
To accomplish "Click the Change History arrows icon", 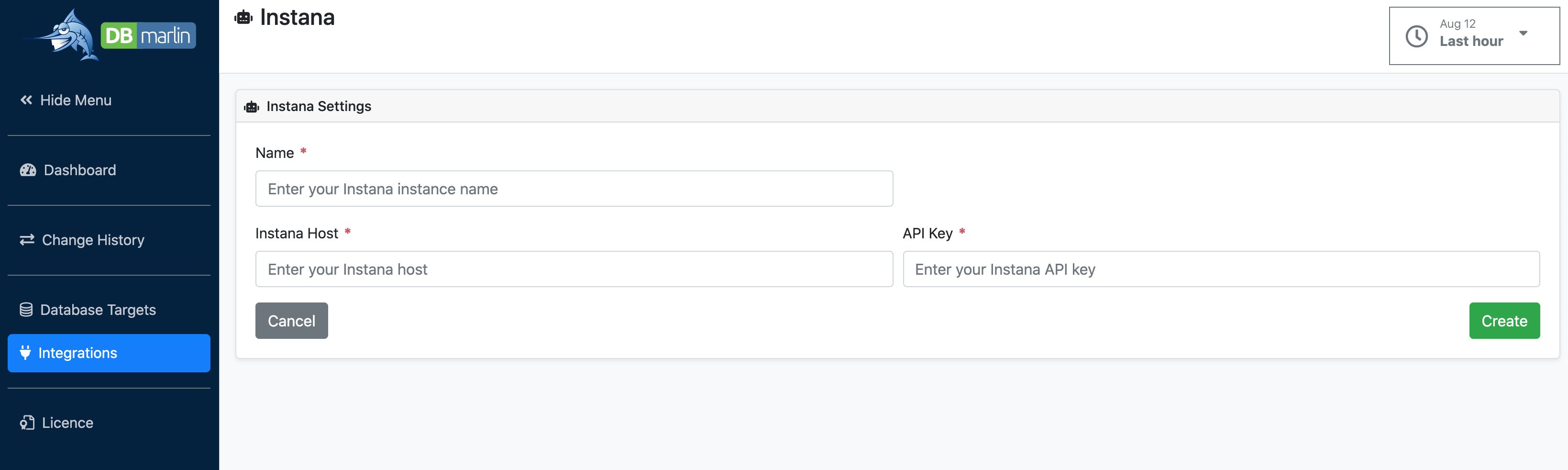I will pyautogui.click(x=27, y=240).
